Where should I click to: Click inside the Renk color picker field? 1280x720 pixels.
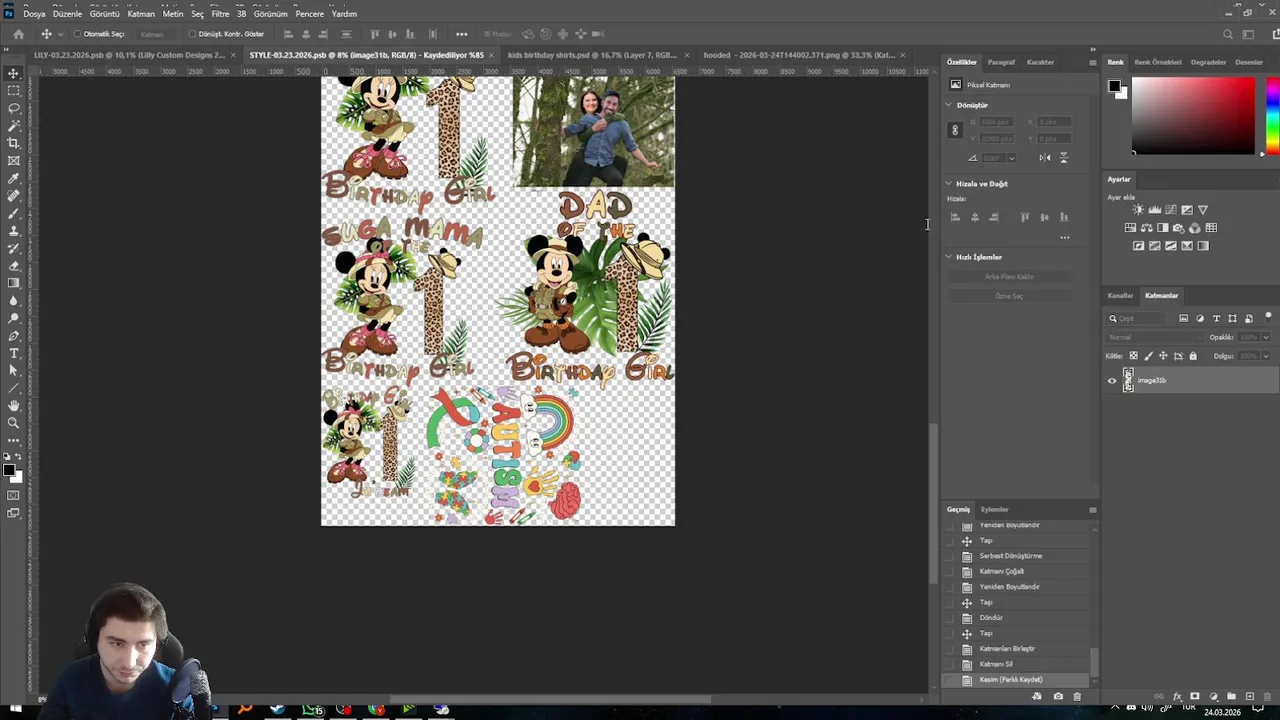coord(1193,116)
